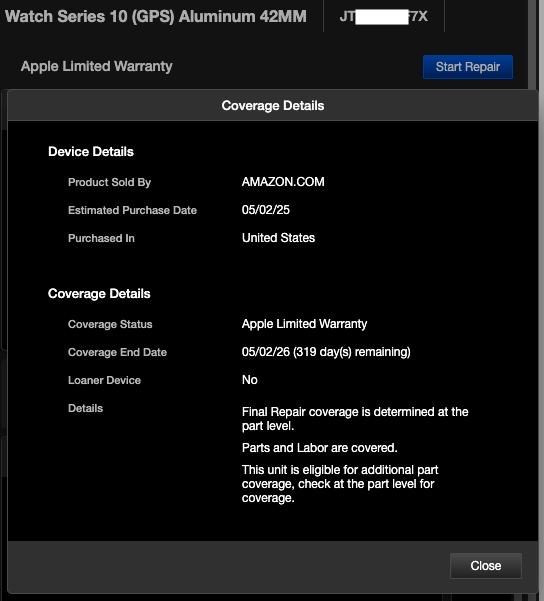Select the Estimated Purchase Date label
Viewport: 544px width, 601px height.
point(132,210)
